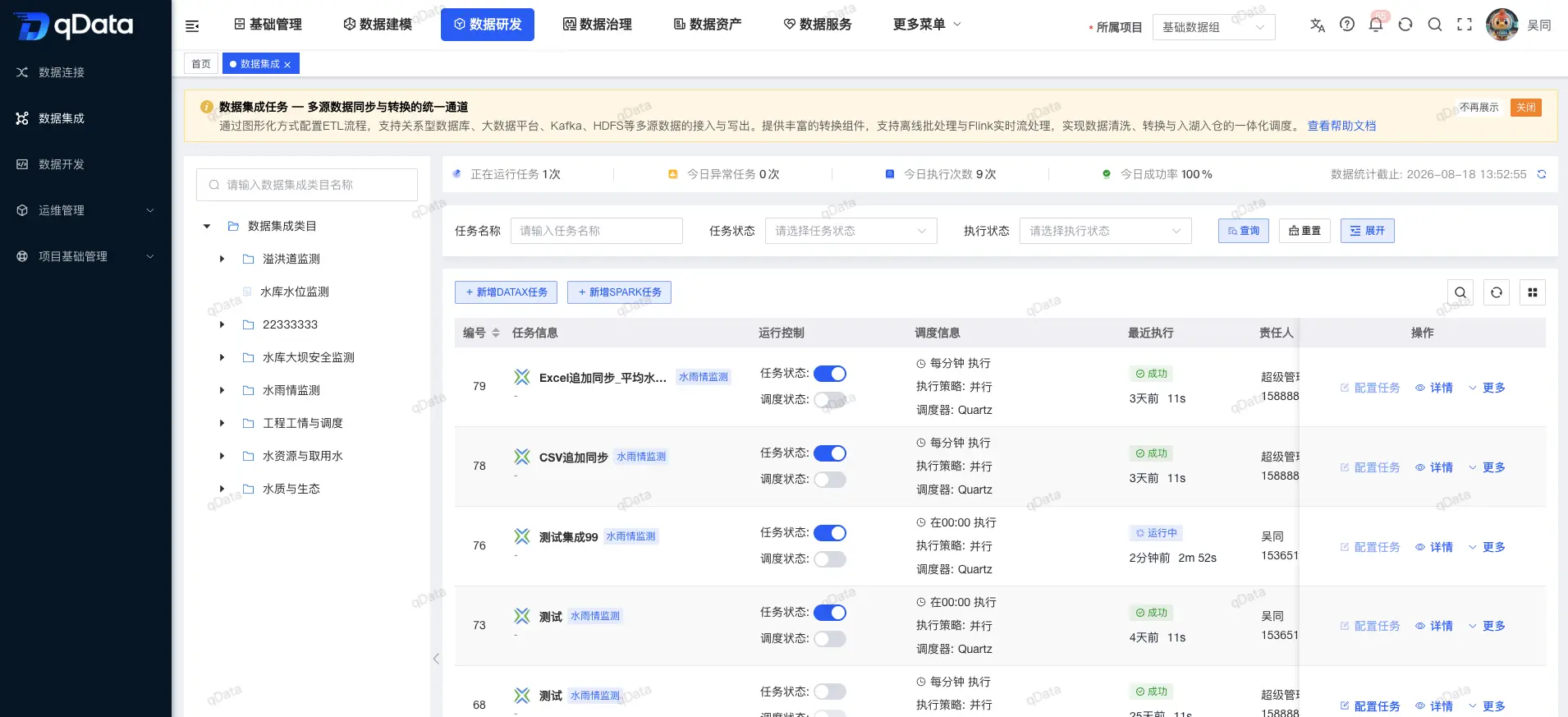Click the search icon in the category name field

coord(214,185)
